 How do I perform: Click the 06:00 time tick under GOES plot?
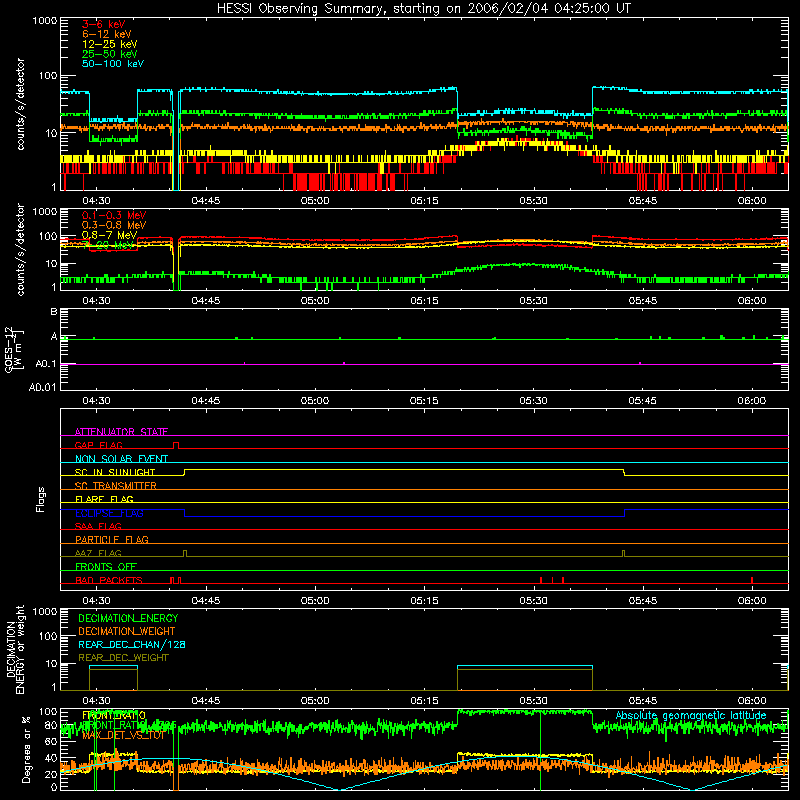click(752, 401)
